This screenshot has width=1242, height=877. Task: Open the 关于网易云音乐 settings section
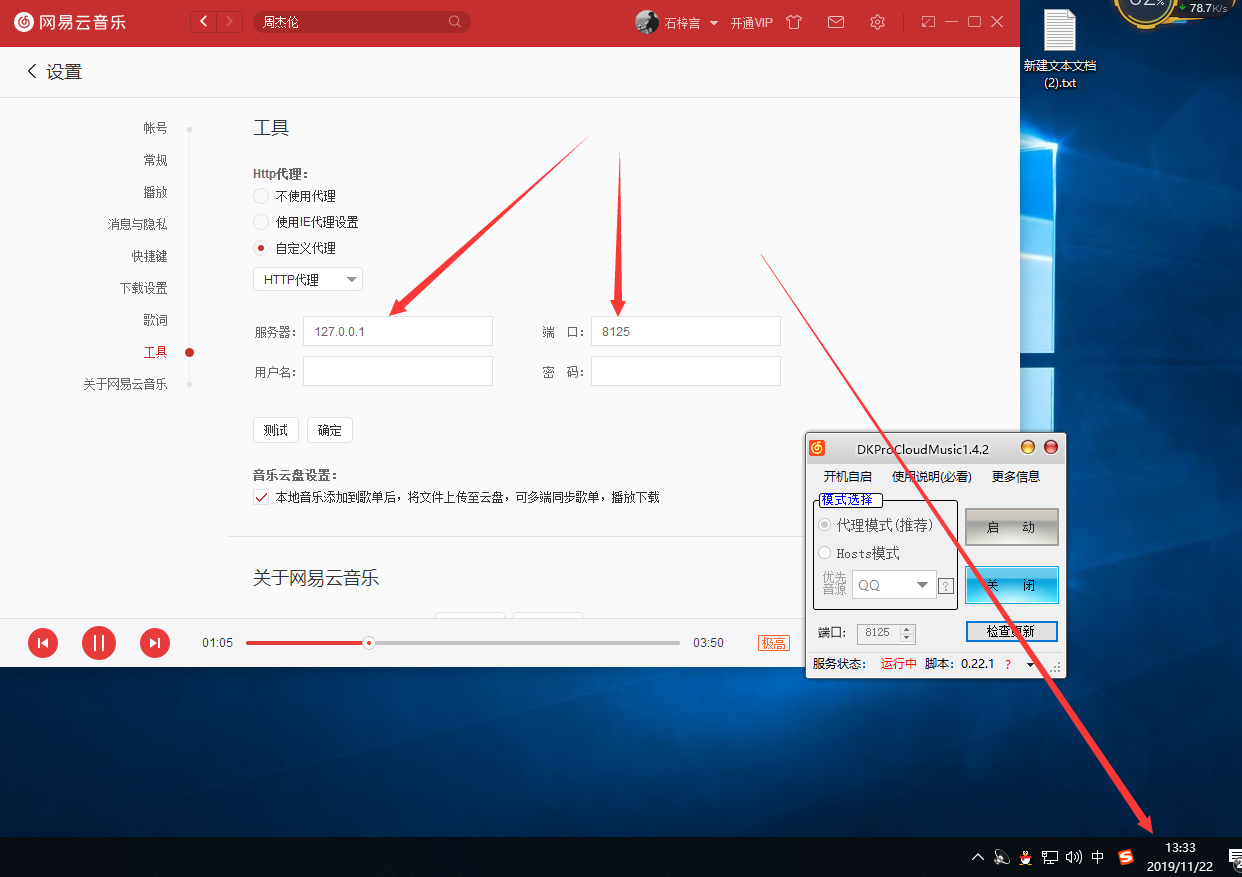(125, 384)
